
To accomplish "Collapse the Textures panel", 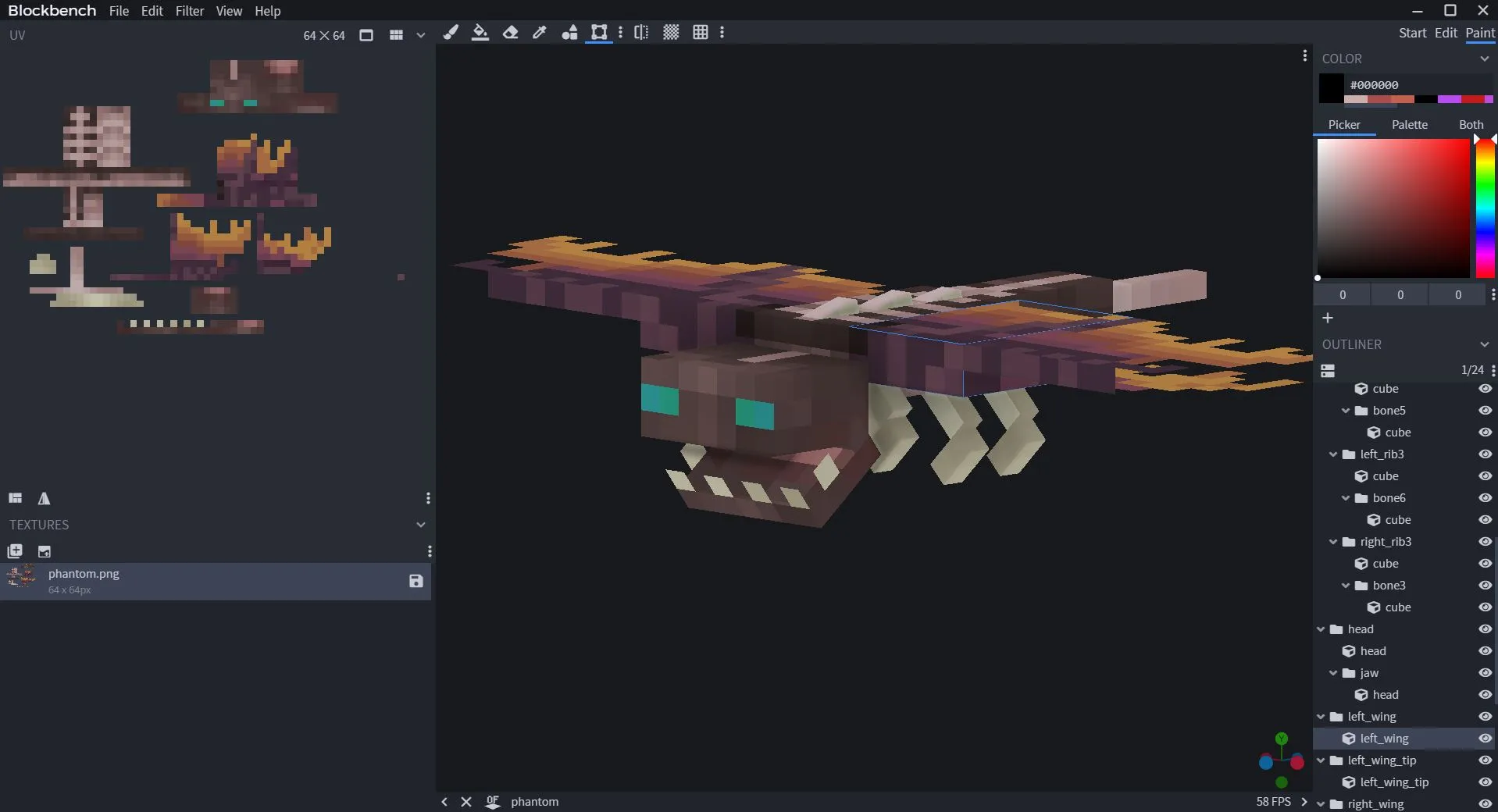I will (x=421, y=525).
